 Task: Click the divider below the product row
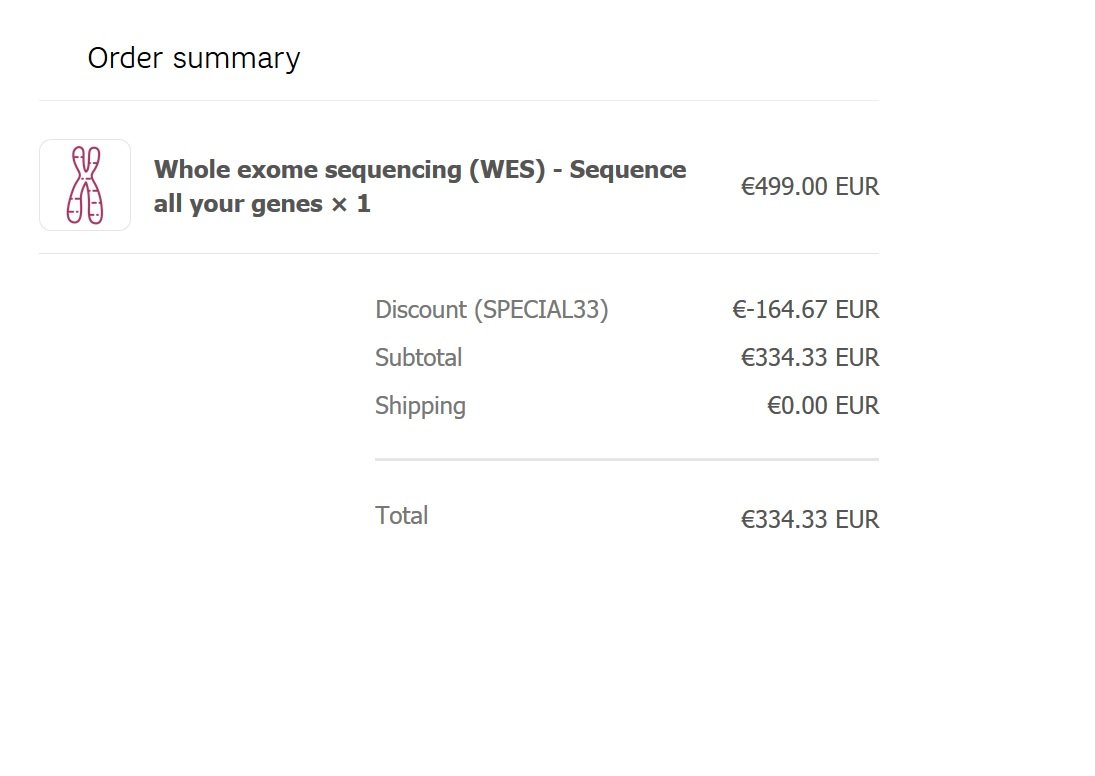click(x=458, y=254)
